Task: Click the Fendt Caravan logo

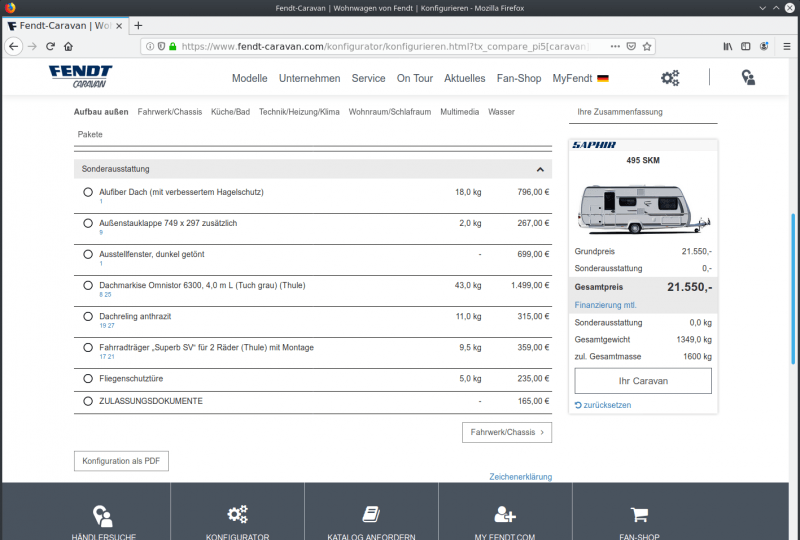Action: (x=81, y=77)
